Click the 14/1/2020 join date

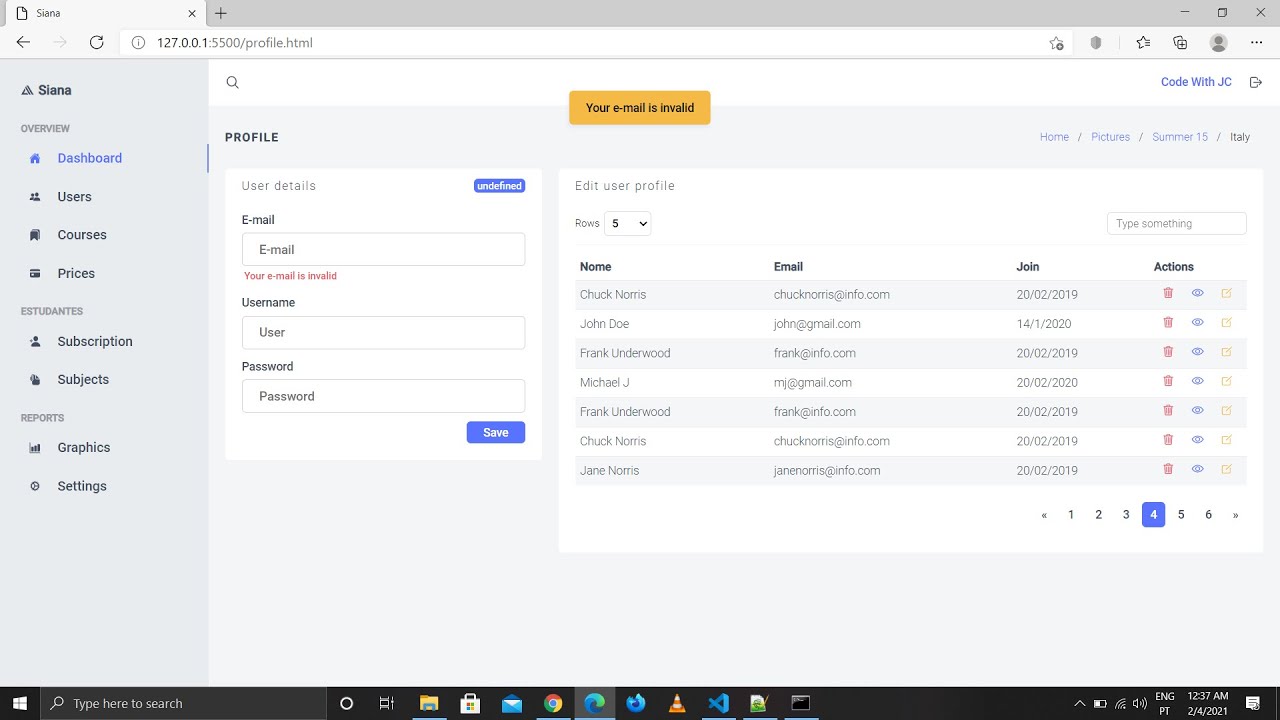pos(1044,324)
